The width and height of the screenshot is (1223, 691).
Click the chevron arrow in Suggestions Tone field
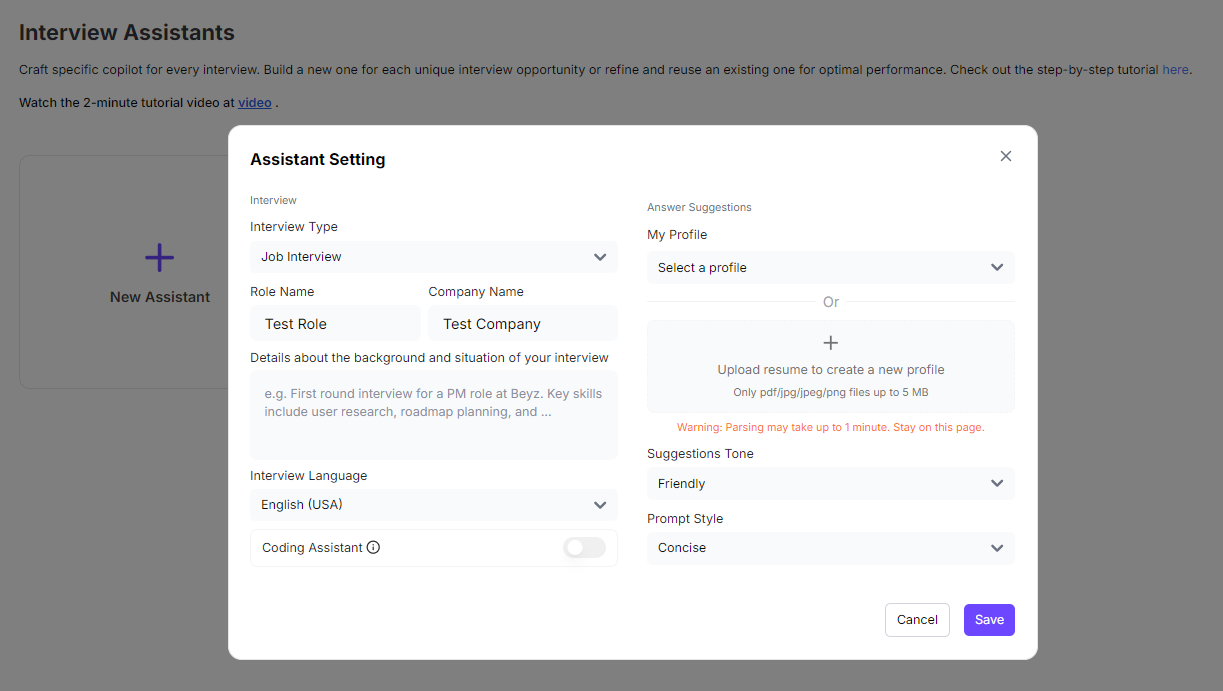tap(997, 484)
